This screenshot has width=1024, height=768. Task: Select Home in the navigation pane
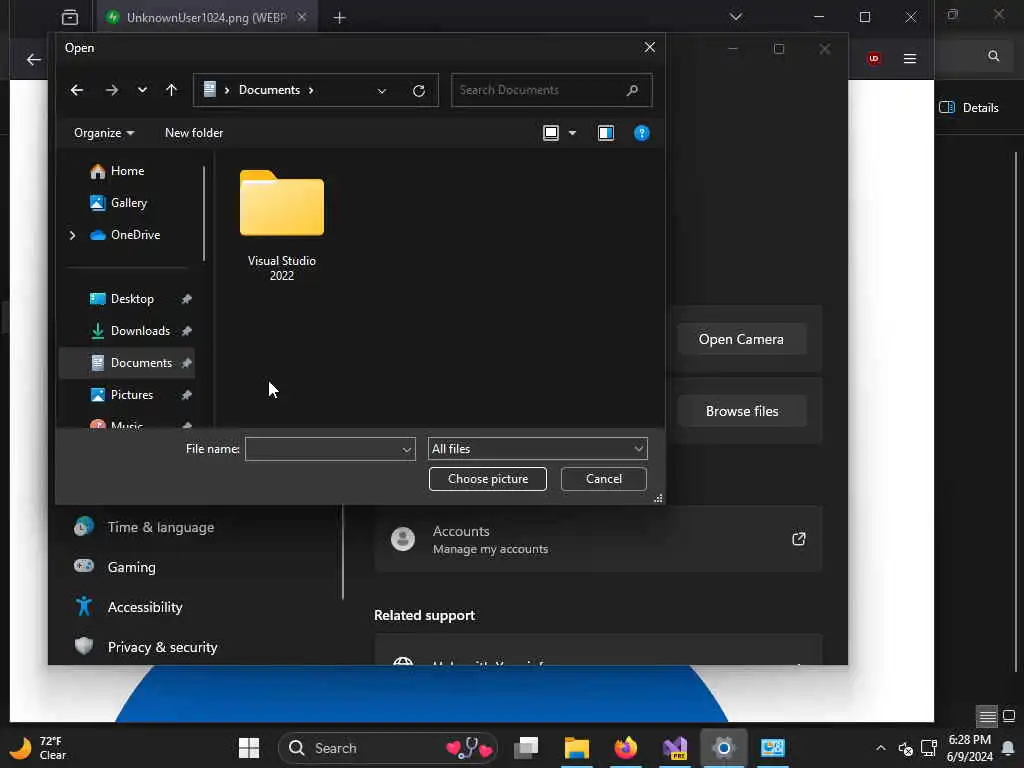tap(127, 171)
